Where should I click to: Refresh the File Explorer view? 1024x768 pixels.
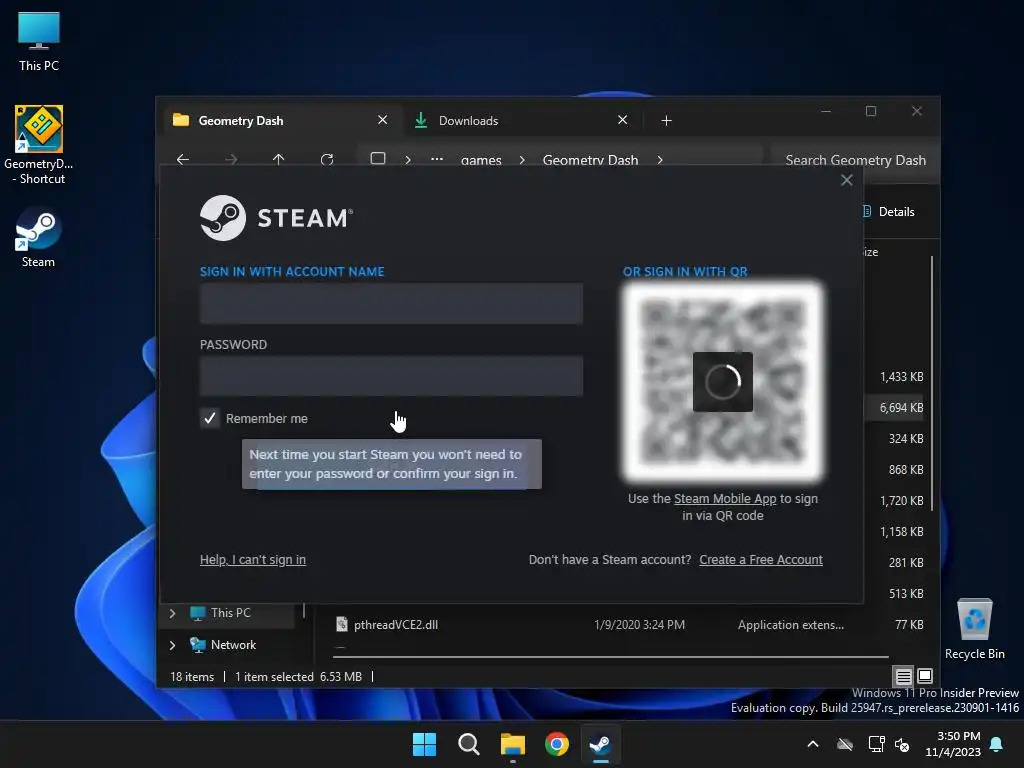pos(327,159)
